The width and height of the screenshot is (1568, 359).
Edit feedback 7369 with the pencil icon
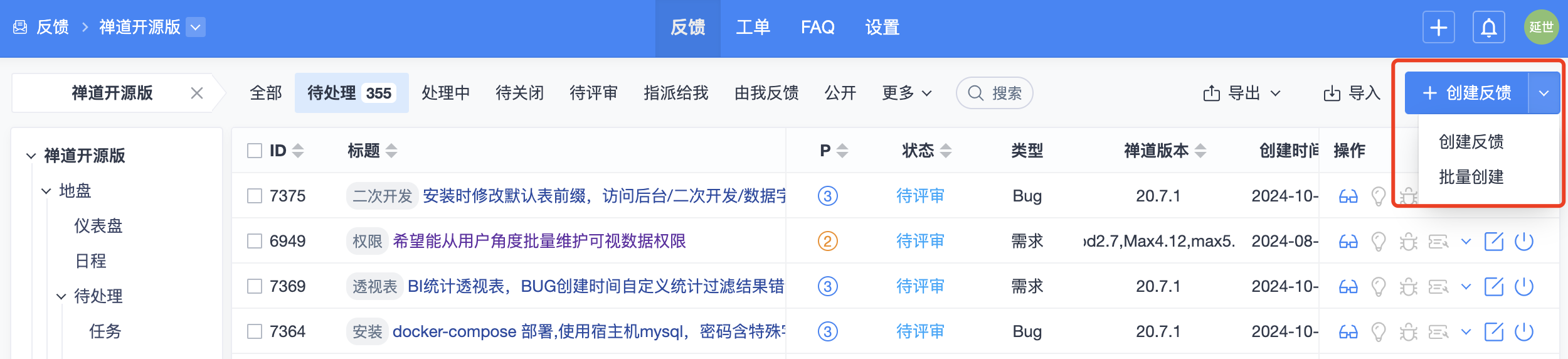tap(1494, 286)
